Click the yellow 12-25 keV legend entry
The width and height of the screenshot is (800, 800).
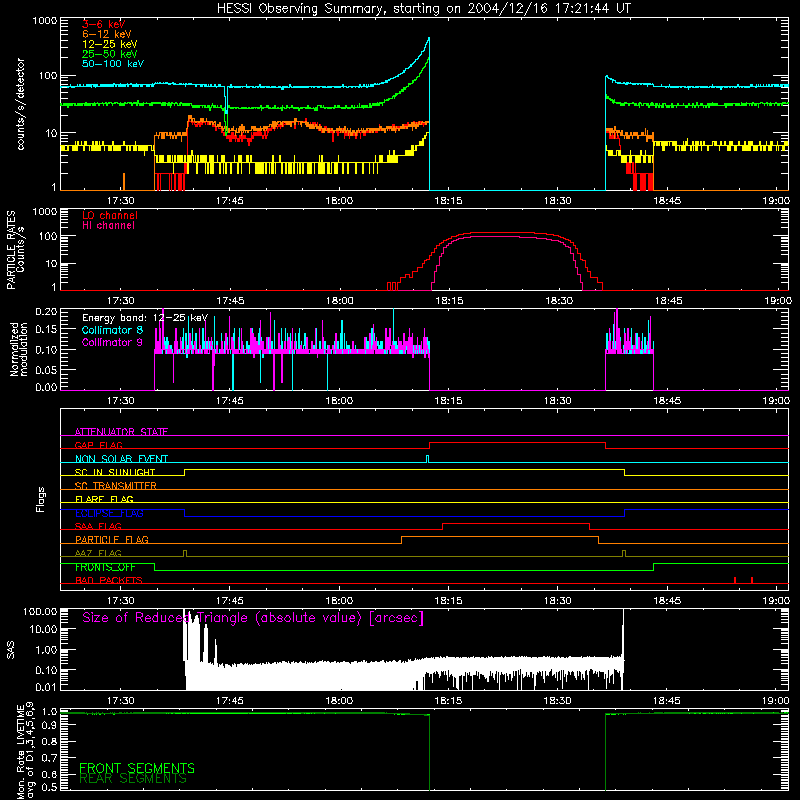click(x=110, y=44)
